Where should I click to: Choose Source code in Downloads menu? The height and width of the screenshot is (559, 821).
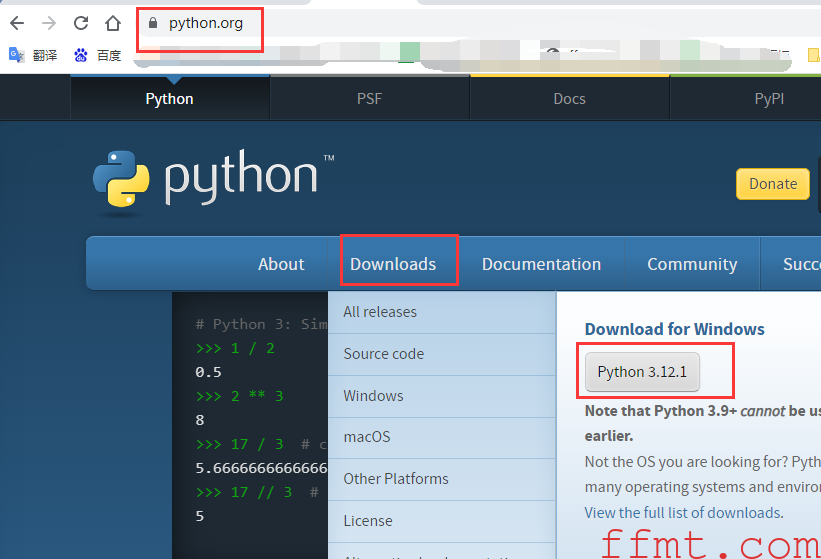click(442, 354)
